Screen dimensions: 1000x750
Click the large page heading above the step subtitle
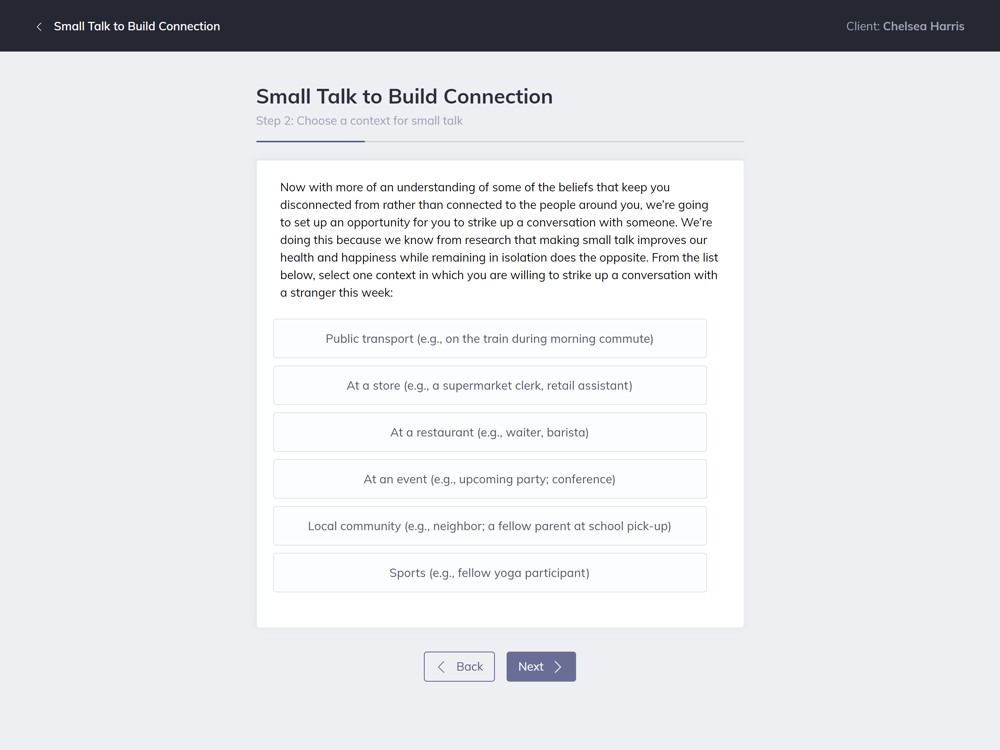(404, 97)
